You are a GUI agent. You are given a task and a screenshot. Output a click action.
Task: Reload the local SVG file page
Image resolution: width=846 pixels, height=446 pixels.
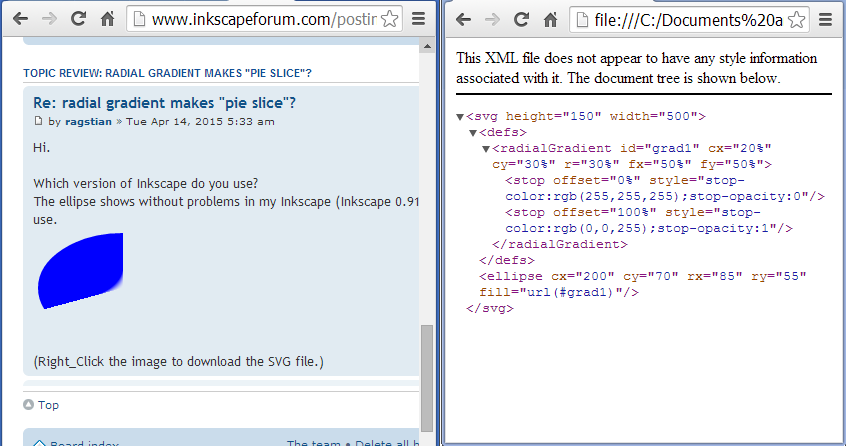point(521,19)
